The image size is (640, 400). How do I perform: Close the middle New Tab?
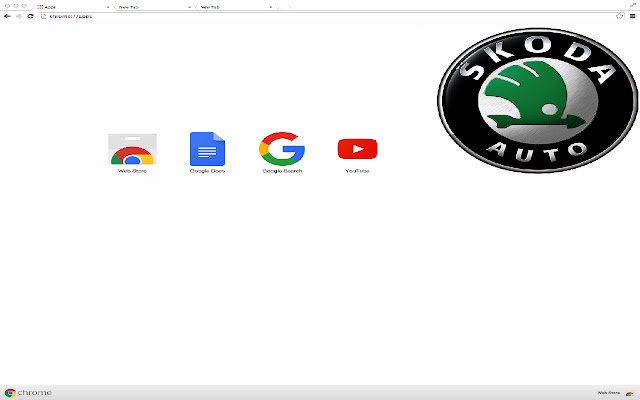click(x=189, y=7)
